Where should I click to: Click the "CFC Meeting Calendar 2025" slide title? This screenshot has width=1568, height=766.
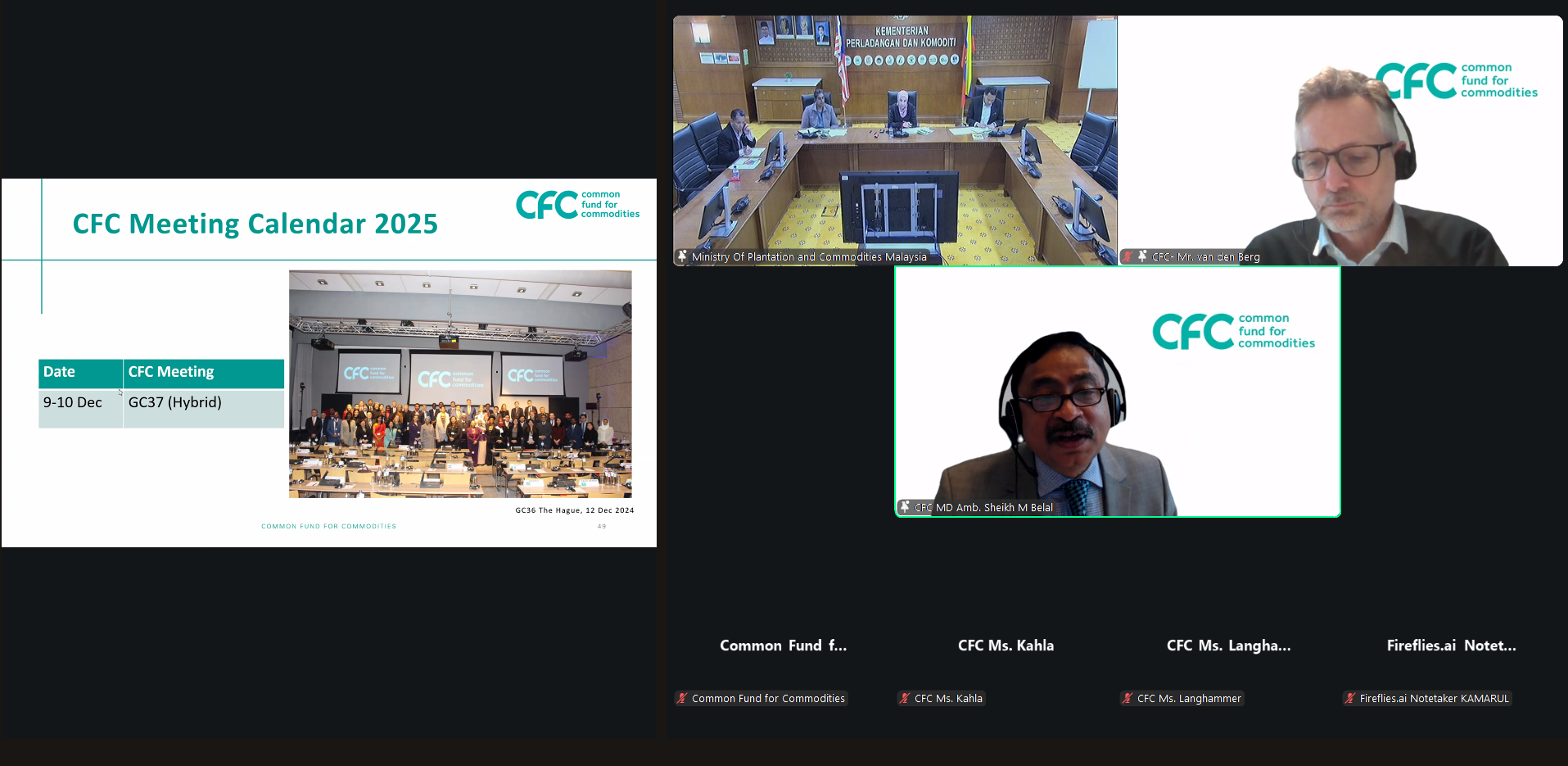click(255, 224)
